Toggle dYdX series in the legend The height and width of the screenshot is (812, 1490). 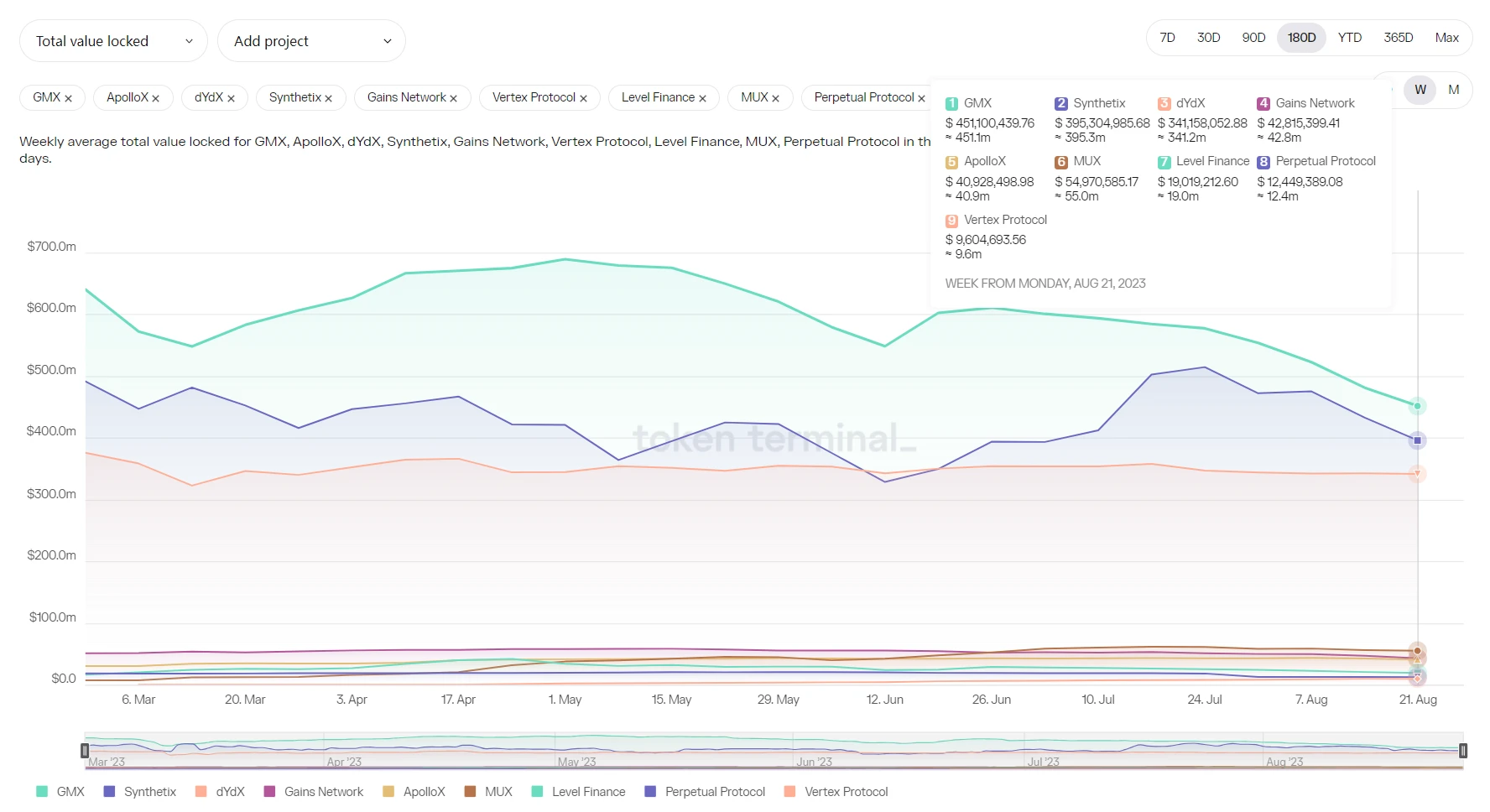(220, 792)
